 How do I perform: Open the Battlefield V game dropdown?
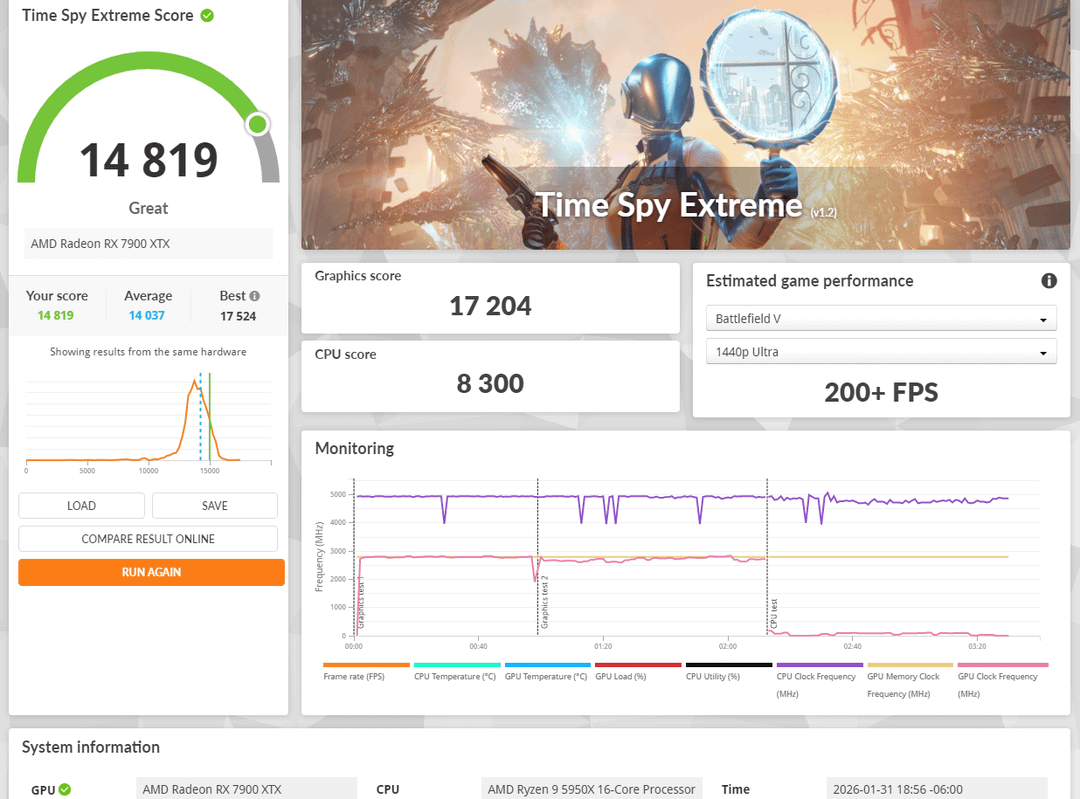(881, 319)
